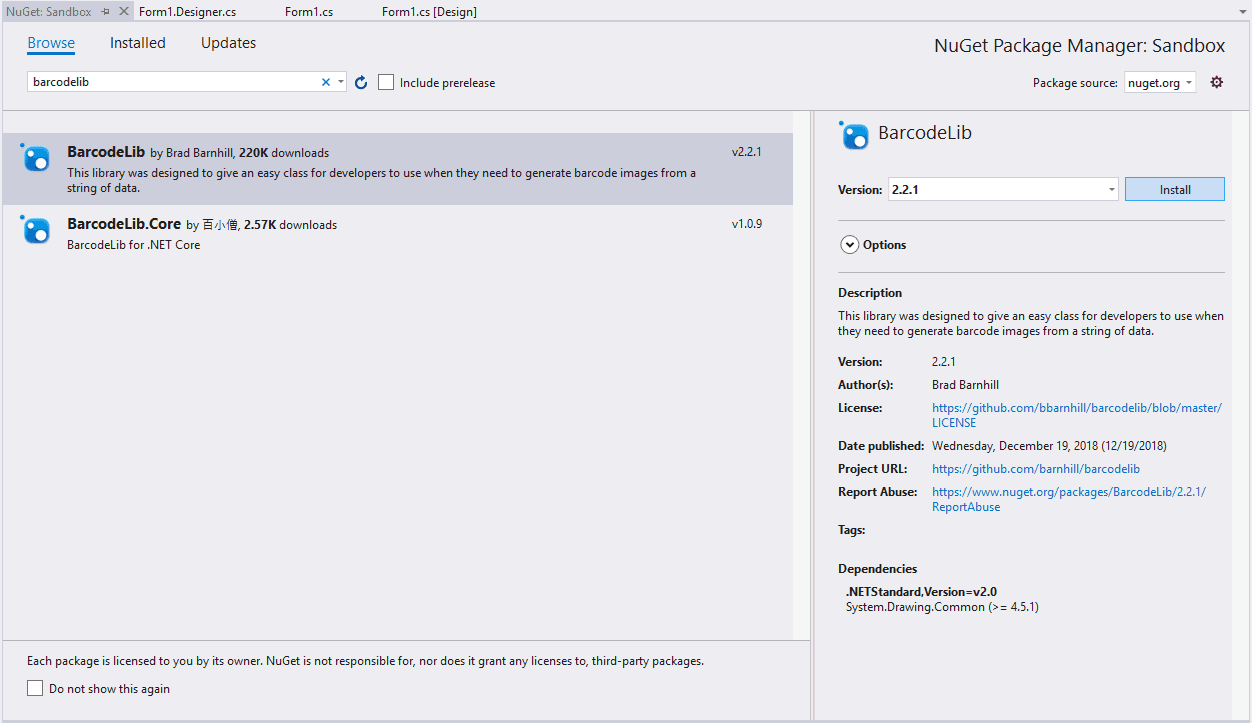The height and width of the screenshot is (723, 1252).
Task: Check Do not show this again
Action: pyautogui.click(x=35, y=688)
